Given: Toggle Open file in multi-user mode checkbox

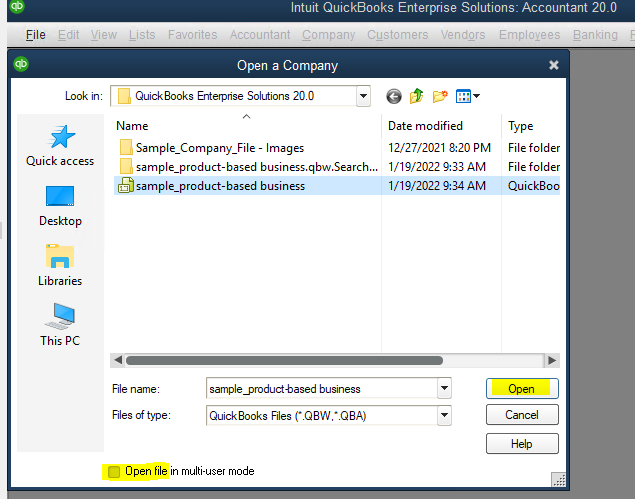Looking at the screenshot, I should pos(114,471).
